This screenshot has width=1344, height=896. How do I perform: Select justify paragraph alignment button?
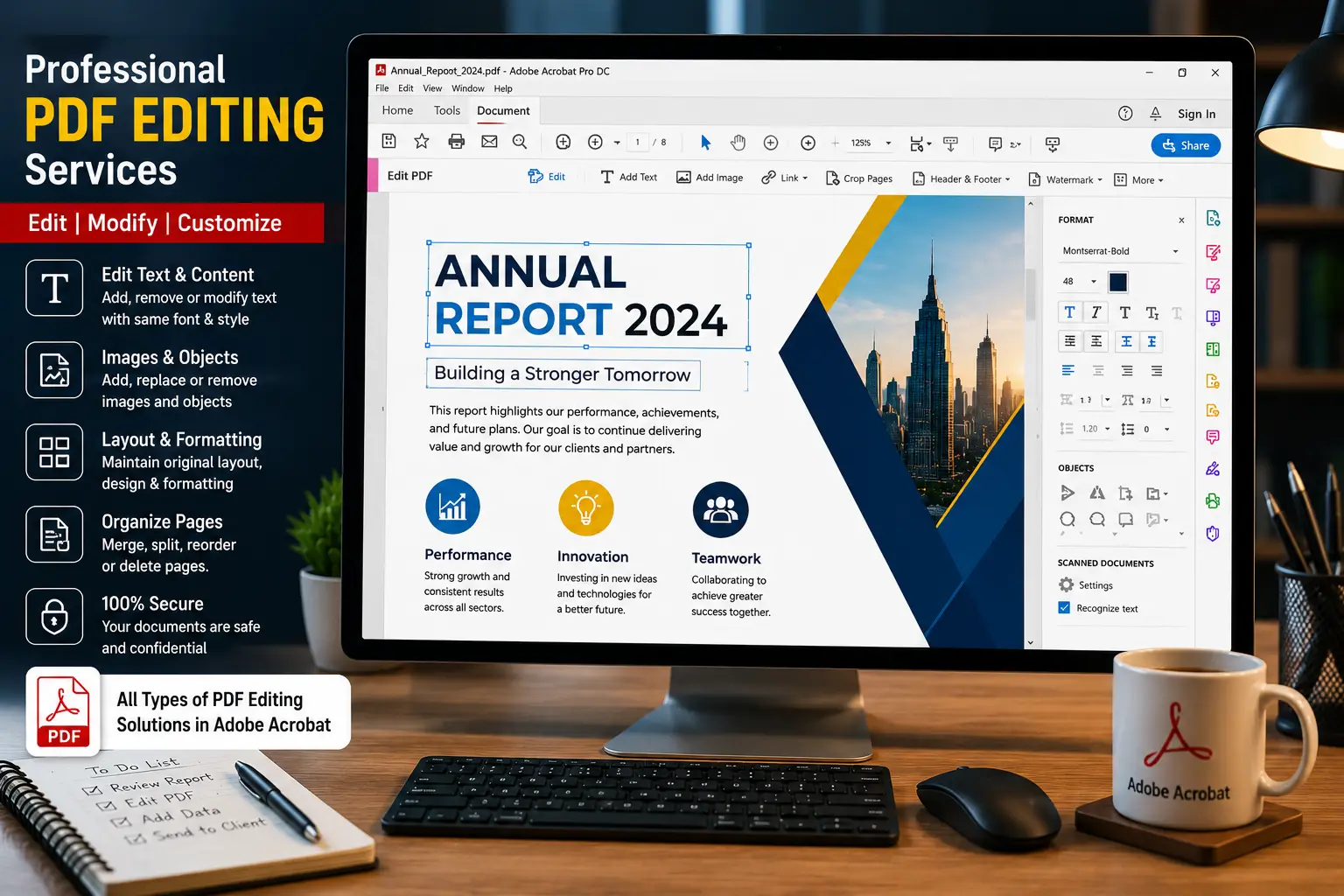coord(1157,371)
